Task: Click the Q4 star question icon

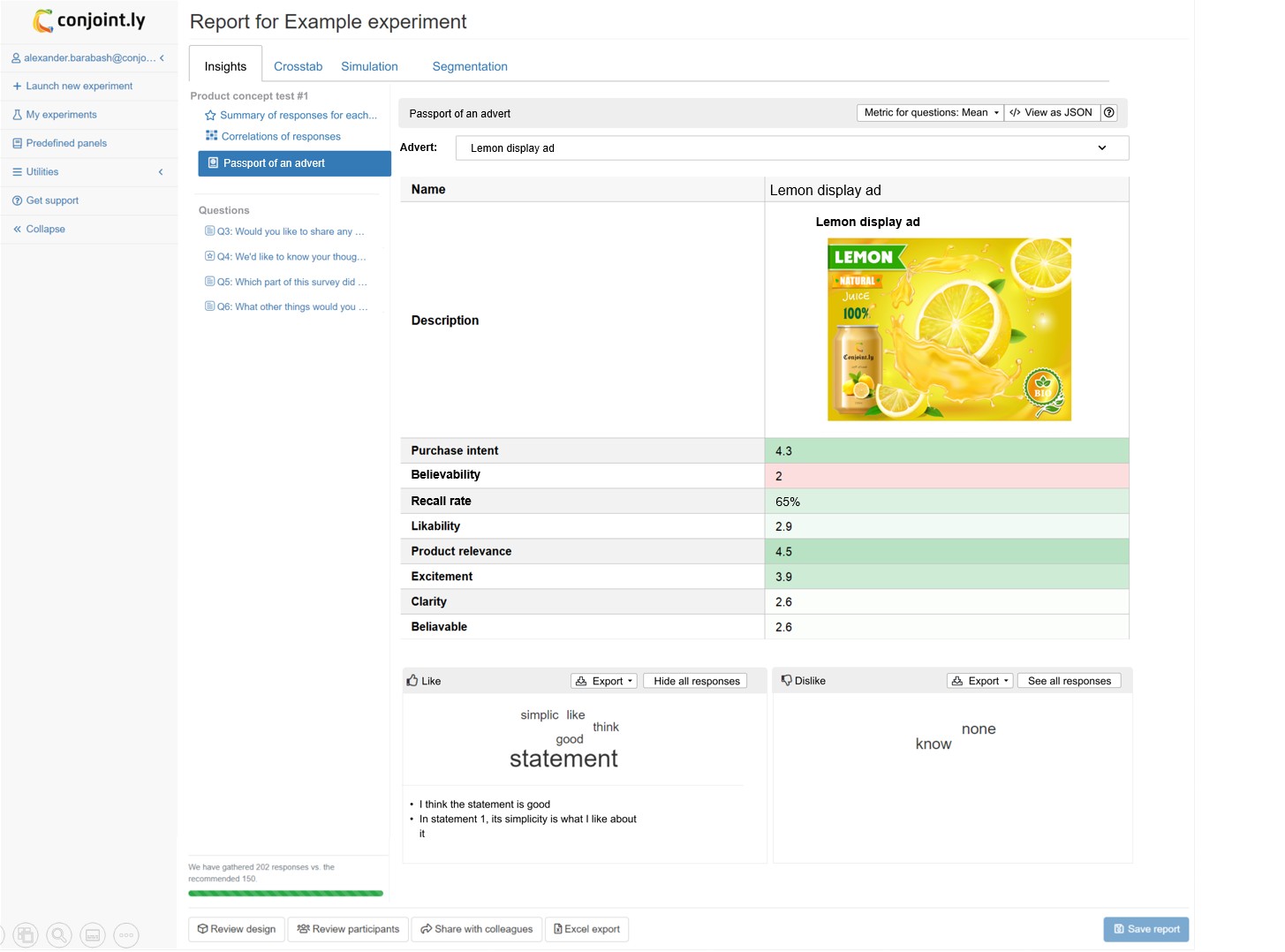Action: [210, 256]
